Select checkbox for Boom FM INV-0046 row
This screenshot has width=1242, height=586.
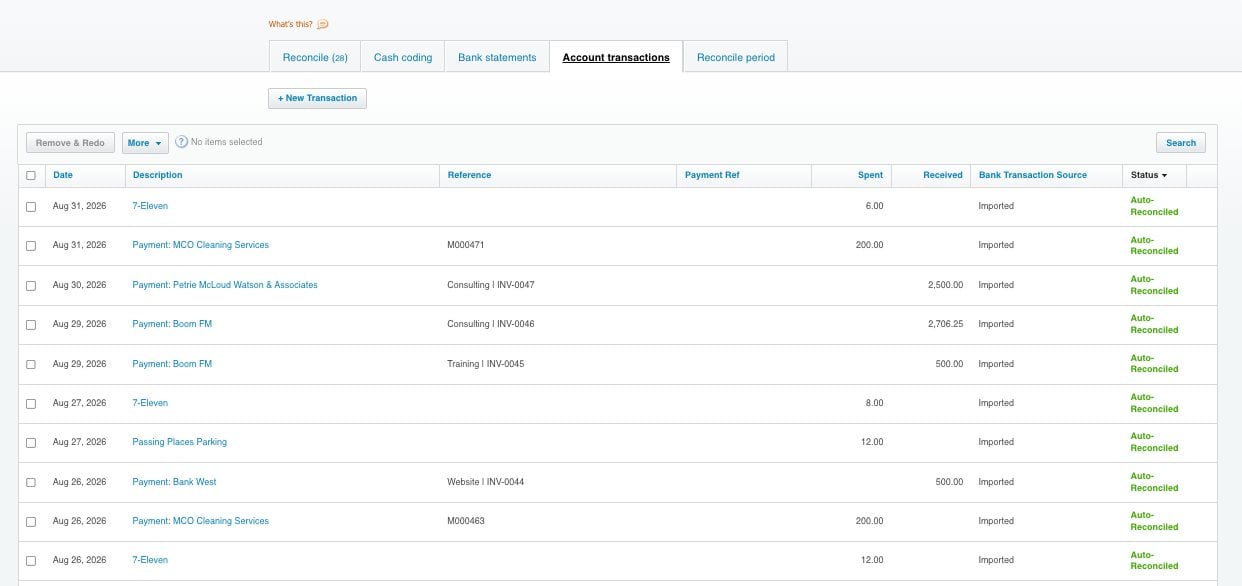point(31,324)
